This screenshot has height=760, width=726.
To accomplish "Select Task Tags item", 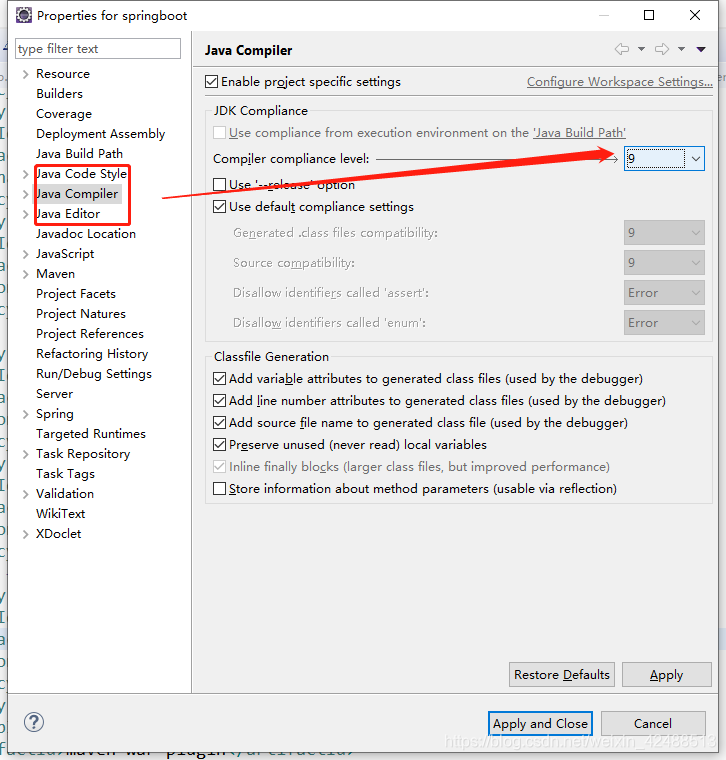I will [65, 474].
